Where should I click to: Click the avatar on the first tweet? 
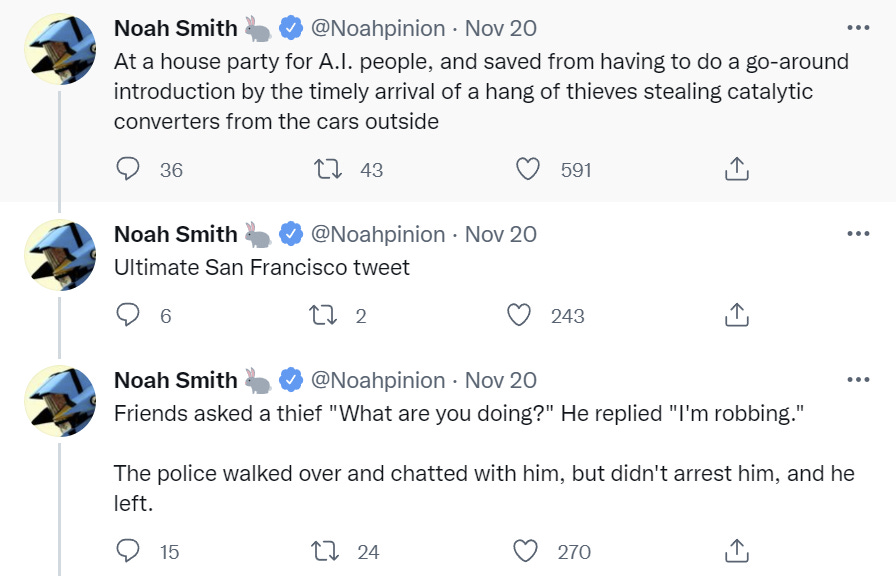tap(60, 49)
